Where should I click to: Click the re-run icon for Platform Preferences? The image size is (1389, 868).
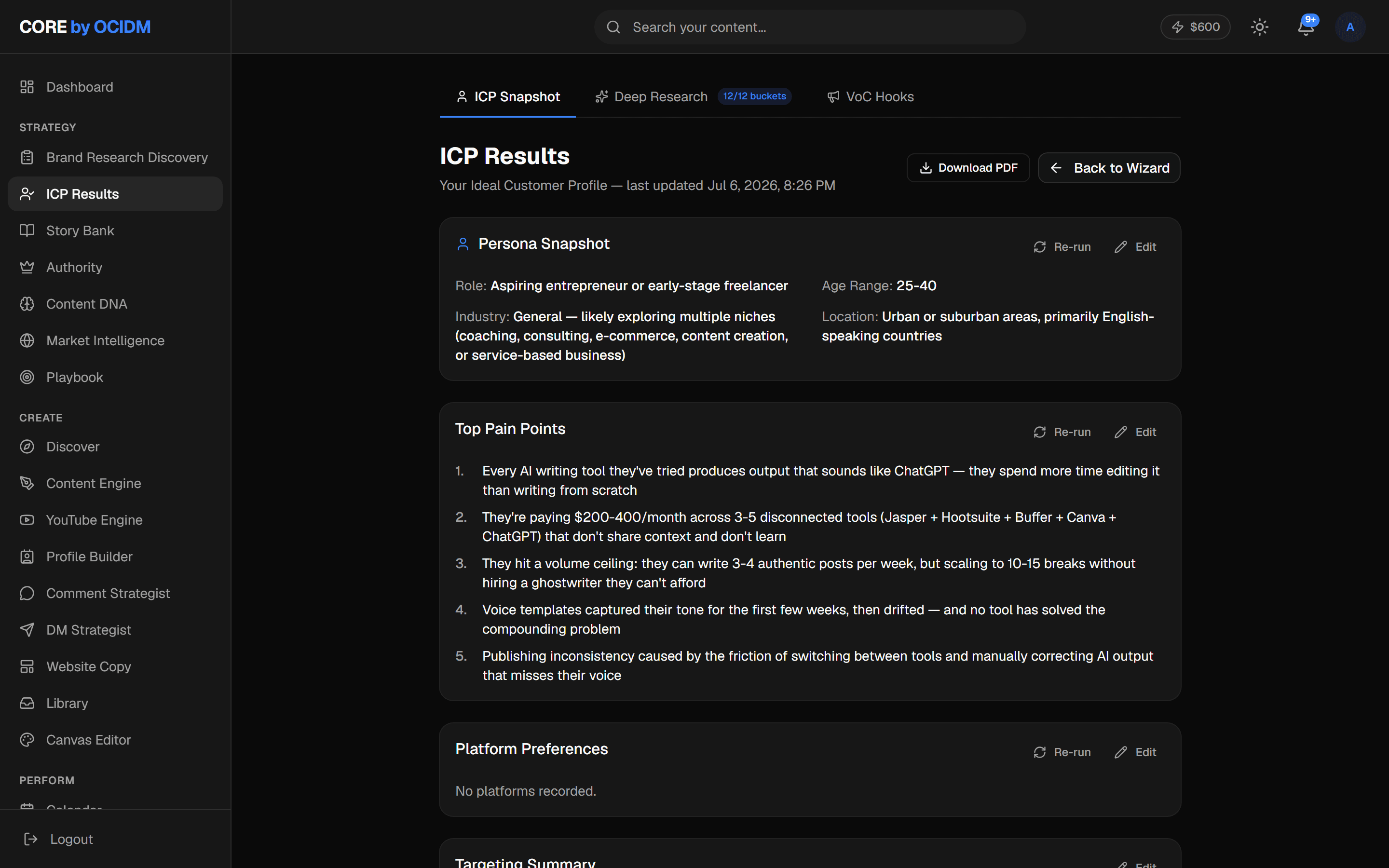point(1040,752)
